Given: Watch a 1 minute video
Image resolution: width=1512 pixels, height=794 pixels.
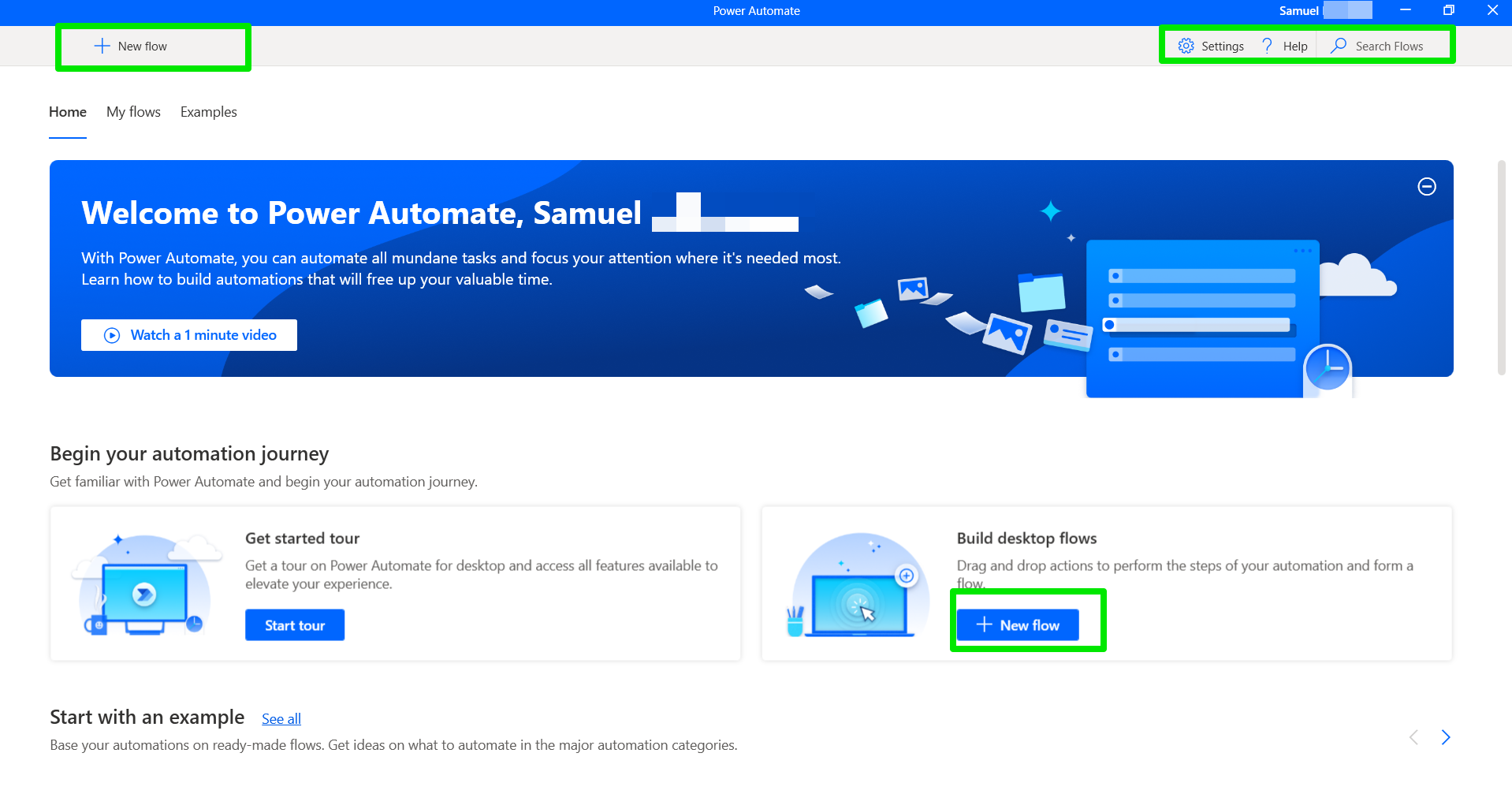Looking at the screenshot, I should pyautogui.click(x=189, y=335).
